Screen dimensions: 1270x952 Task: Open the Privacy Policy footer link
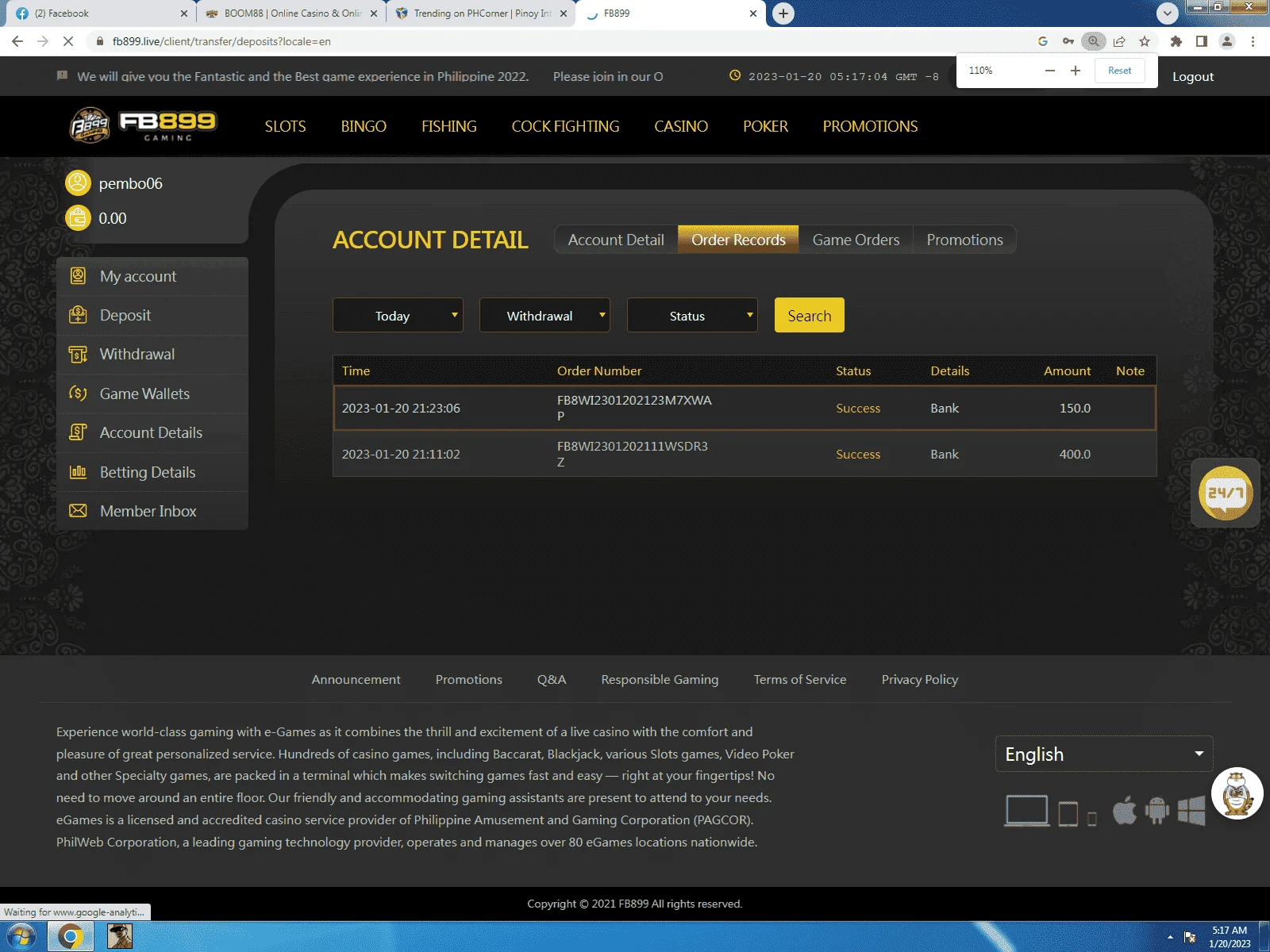920,679
